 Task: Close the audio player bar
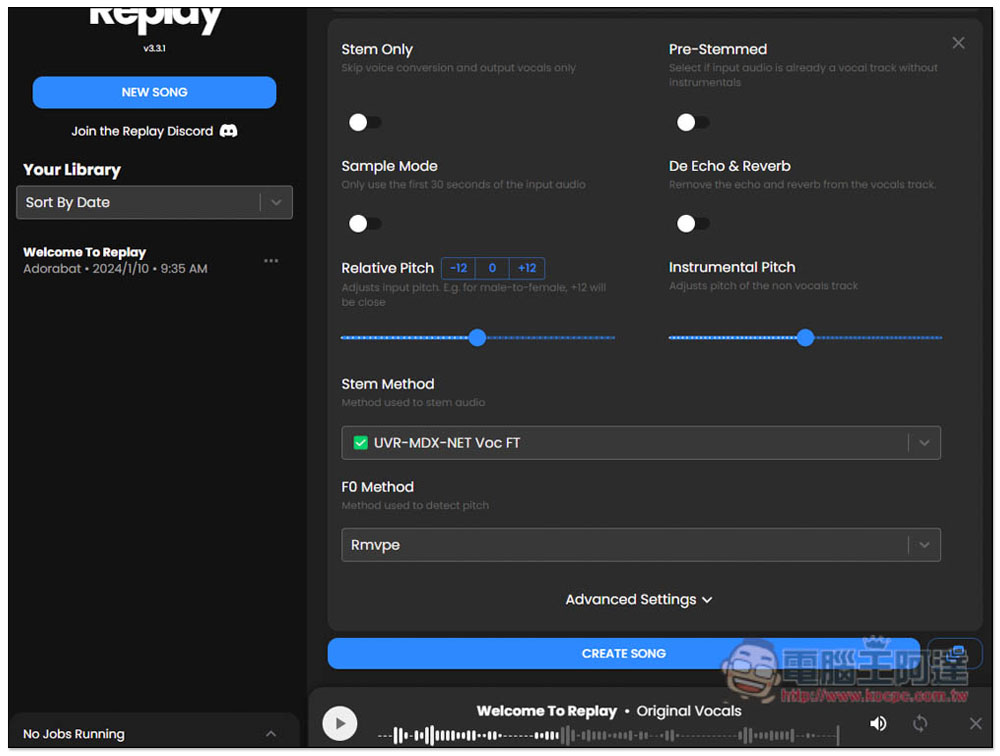(x=975, y=723)
